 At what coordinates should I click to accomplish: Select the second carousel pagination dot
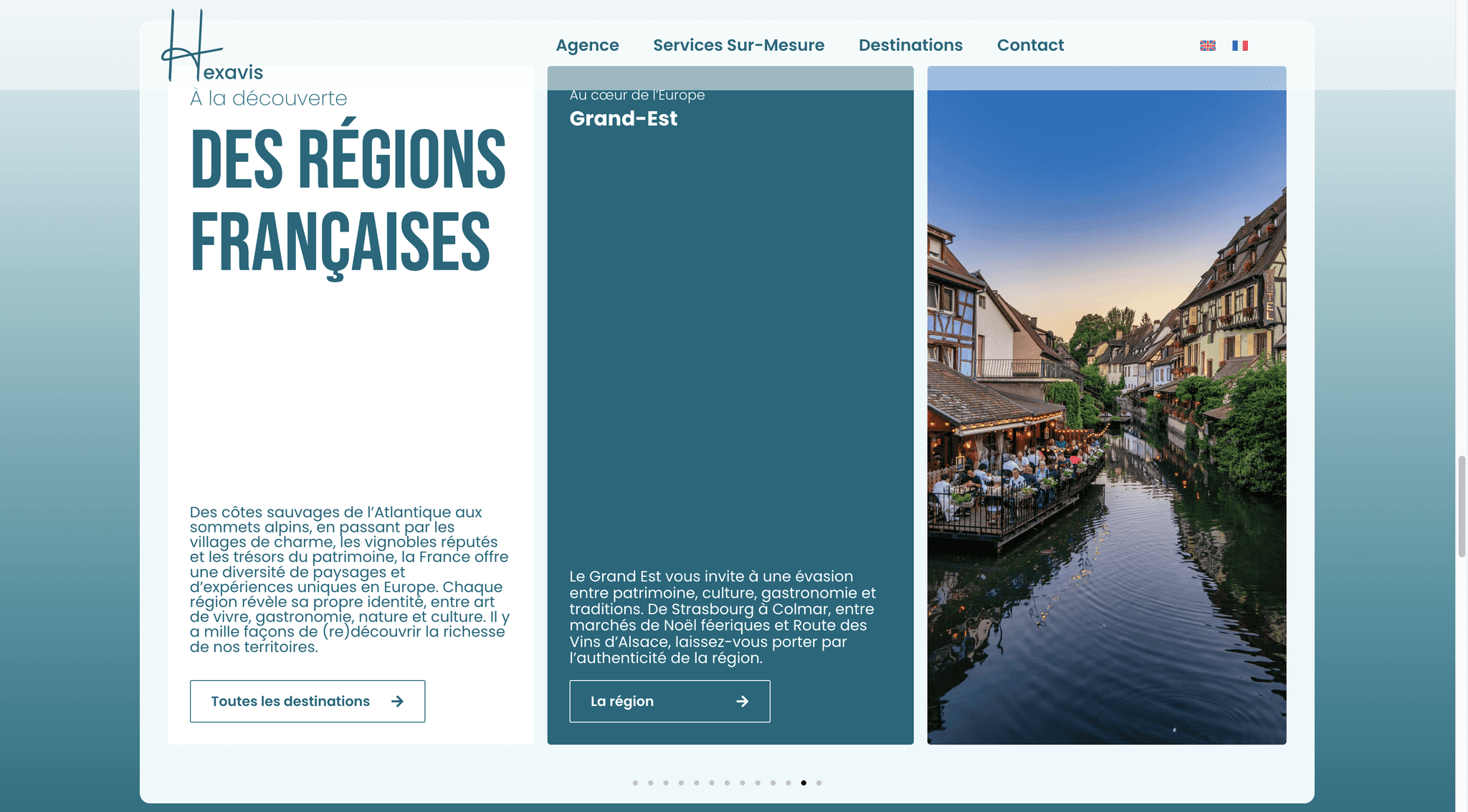click(651, 783)
